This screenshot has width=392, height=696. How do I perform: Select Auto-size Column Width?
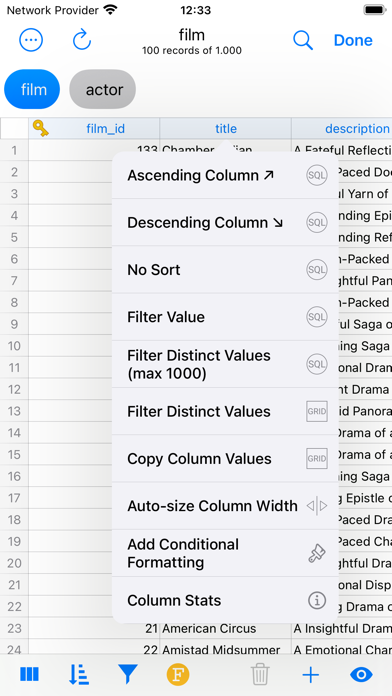click(x=225, y=506)
